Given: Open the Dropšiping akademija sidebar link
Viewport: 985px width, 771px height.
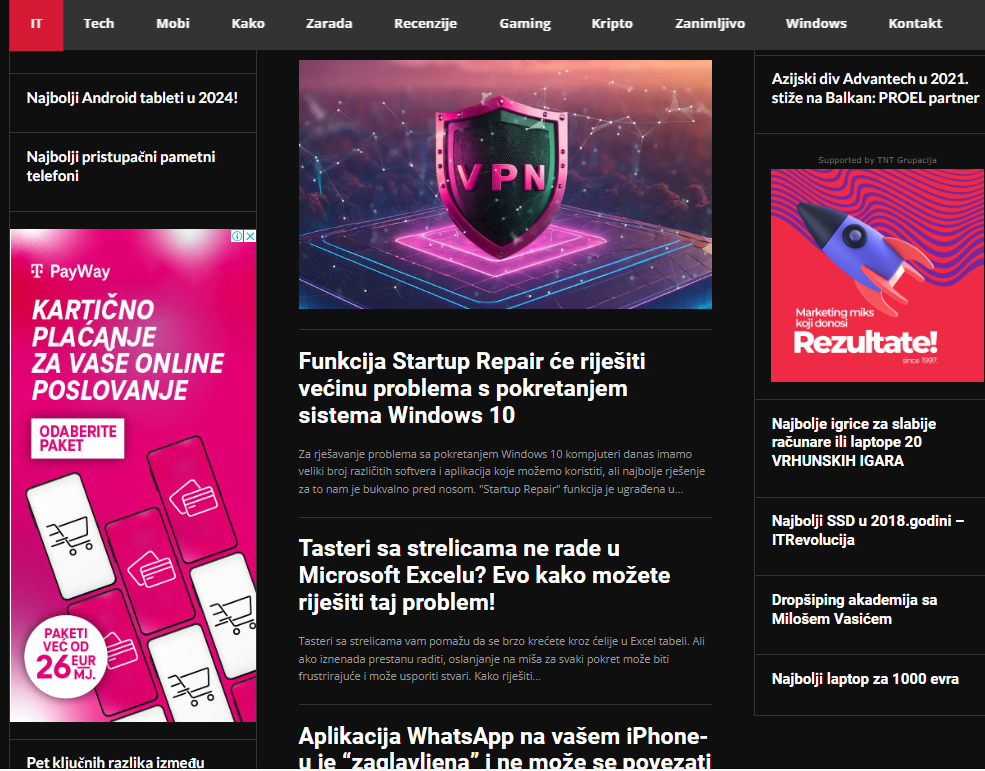Looking at the screenshot, I should (854, 609).
